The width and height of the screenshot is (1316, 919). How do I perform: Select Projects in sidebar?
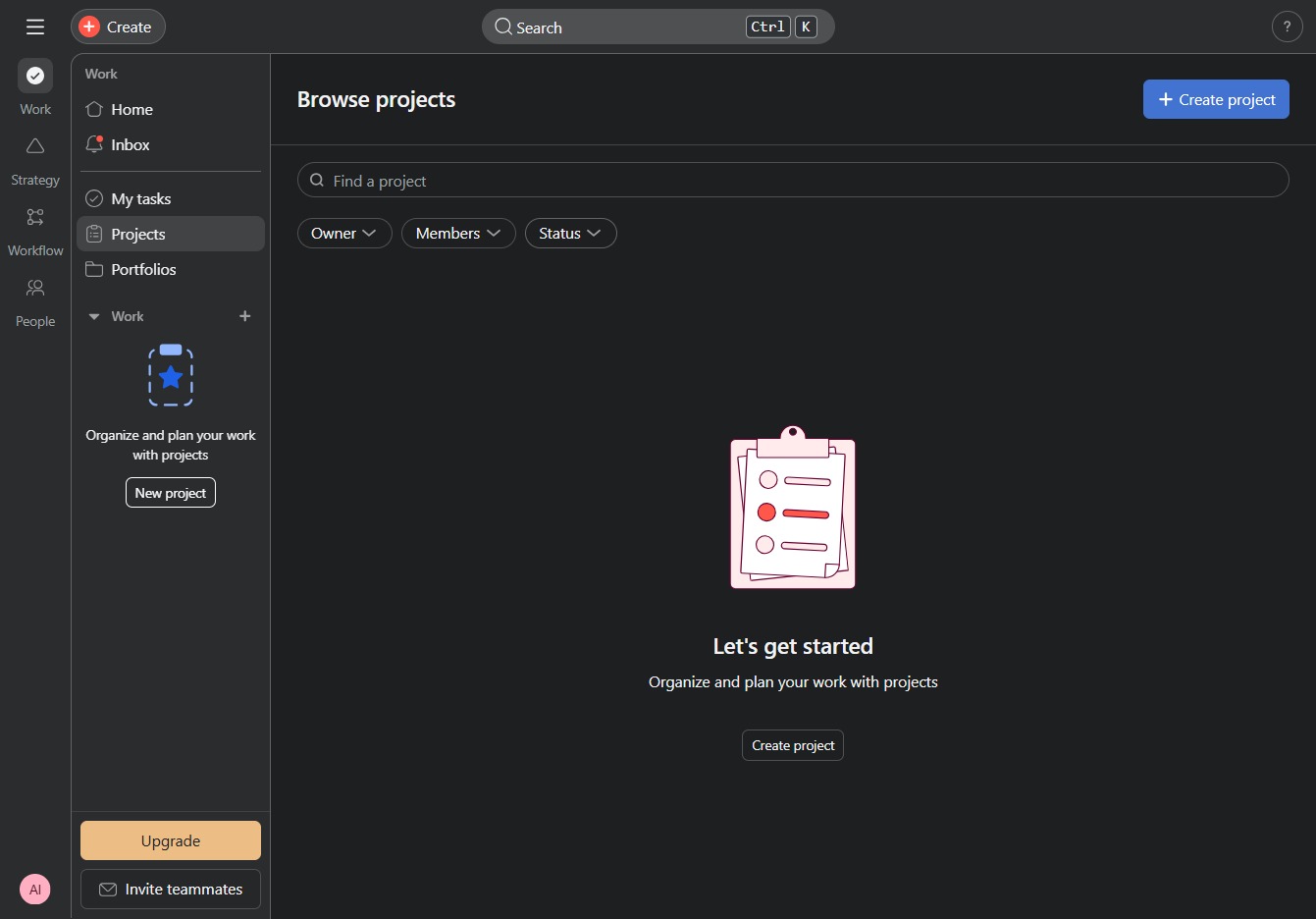coord(171,234)
